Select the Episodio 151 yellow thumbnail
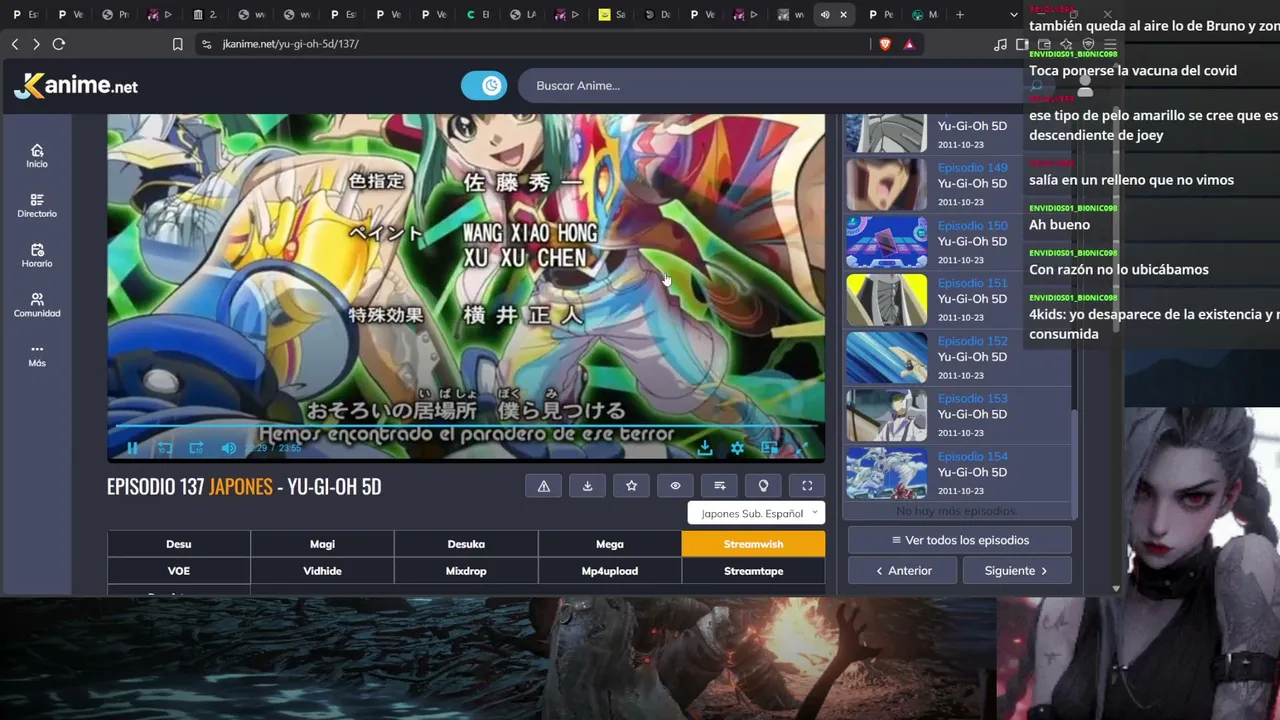This screenshot has height=720, width=1280. click(887, 300)
